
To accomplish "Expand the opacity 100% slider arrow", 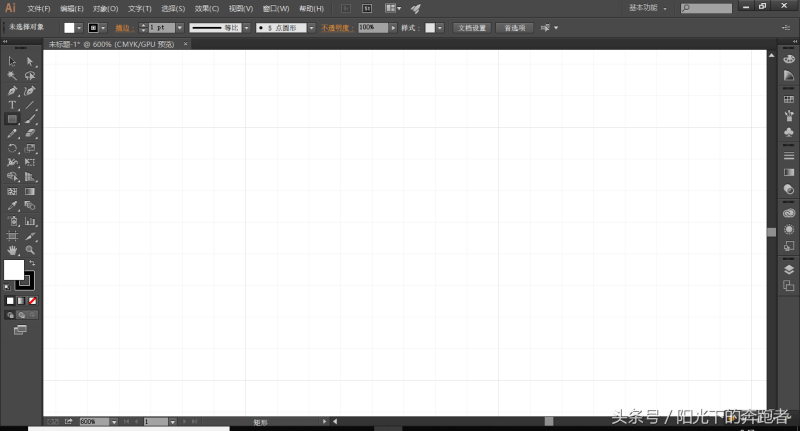I will [x=393, y=28].
